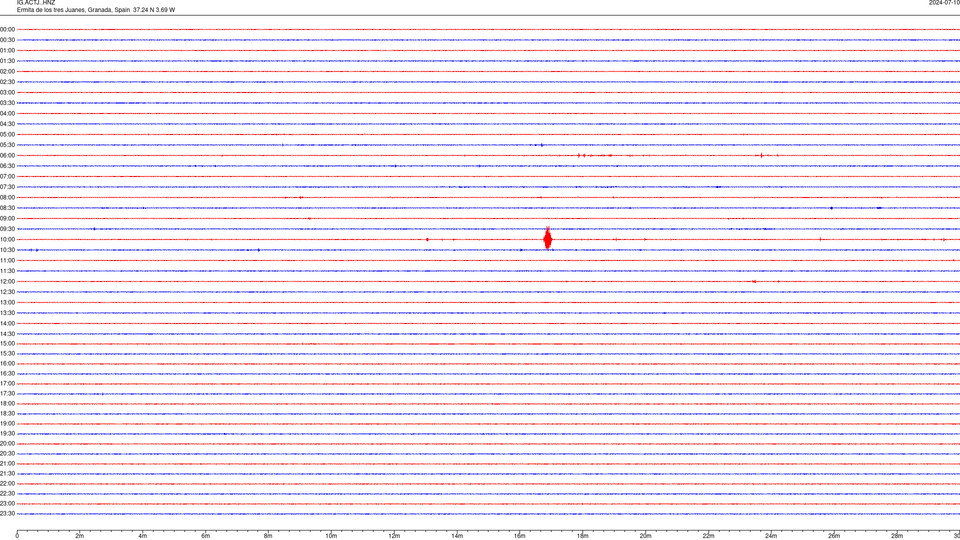Select the 12:00 time label

[7, 282]
